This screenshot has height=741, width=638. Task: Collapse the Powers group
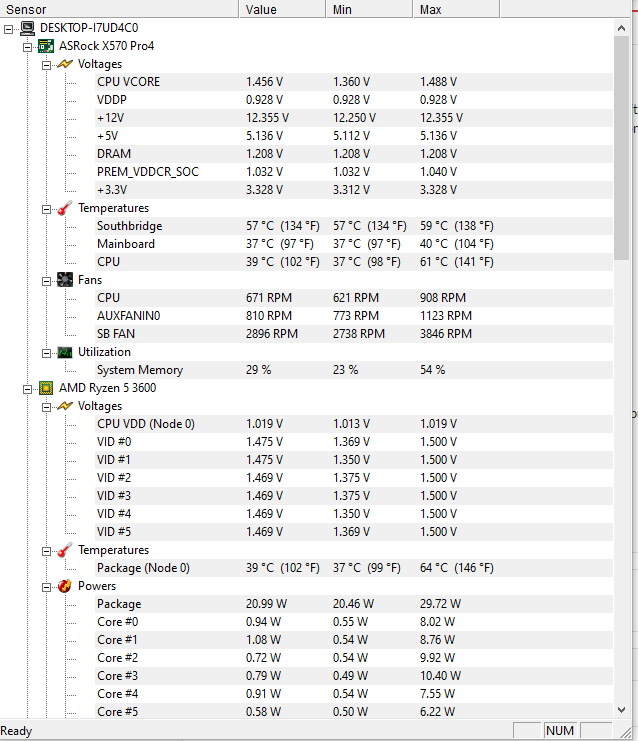(x=46, y=587)
